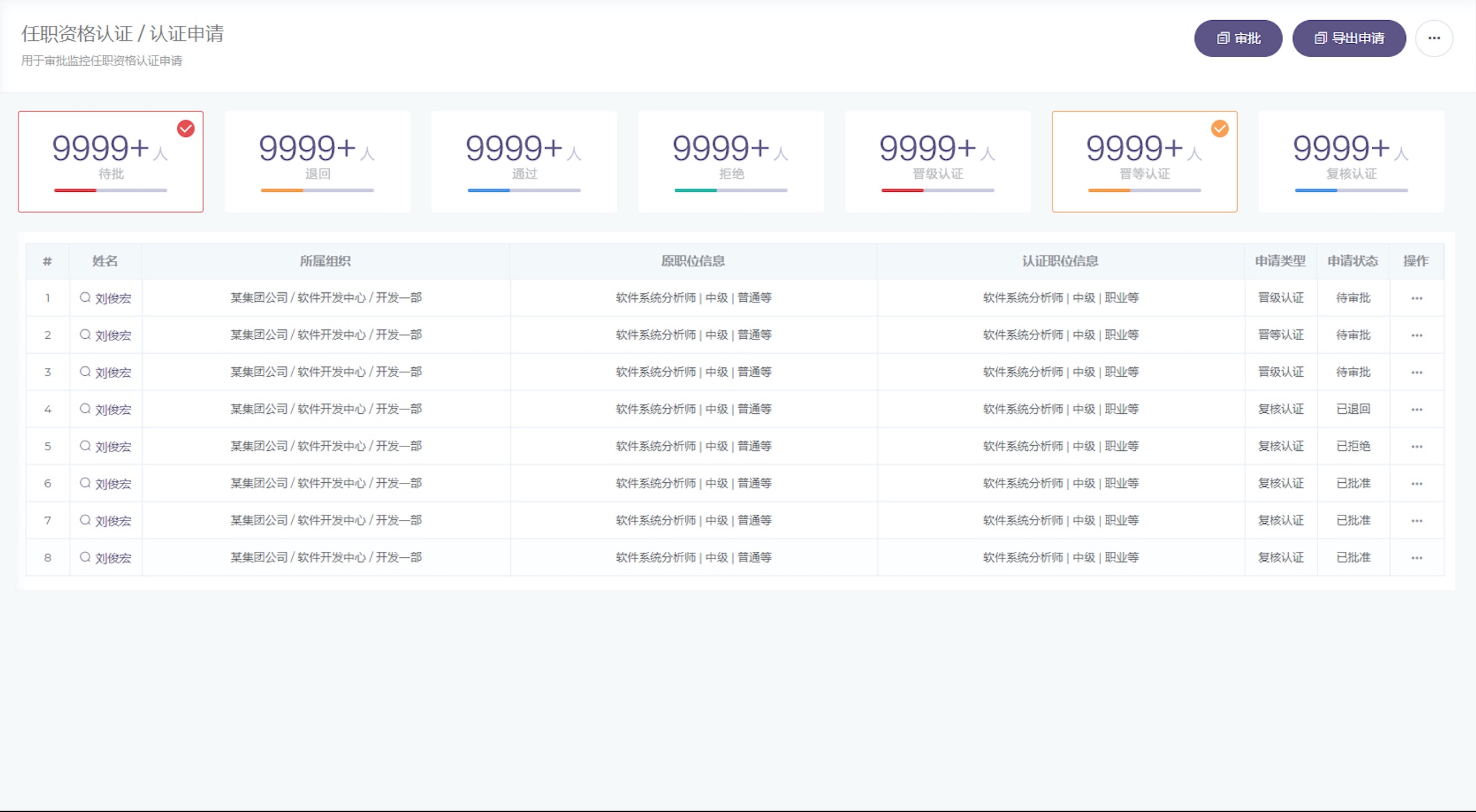Image resolution: width=1476 pixels, height=812 pixels.
Task: Expand row 5 actions ellipsis menu
Action: [x=1417, y=446]
